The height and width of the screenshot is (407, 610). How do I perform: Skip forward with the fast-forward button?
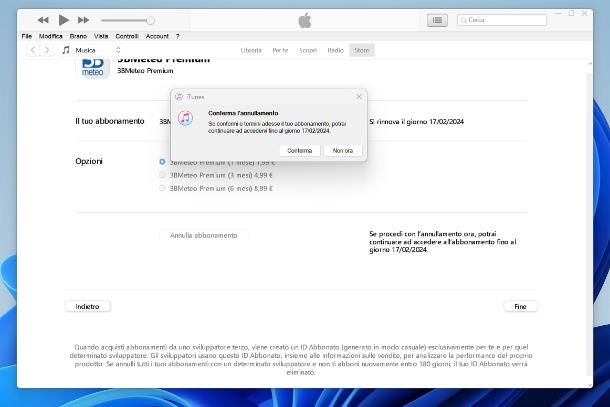(x=83, y=20)
